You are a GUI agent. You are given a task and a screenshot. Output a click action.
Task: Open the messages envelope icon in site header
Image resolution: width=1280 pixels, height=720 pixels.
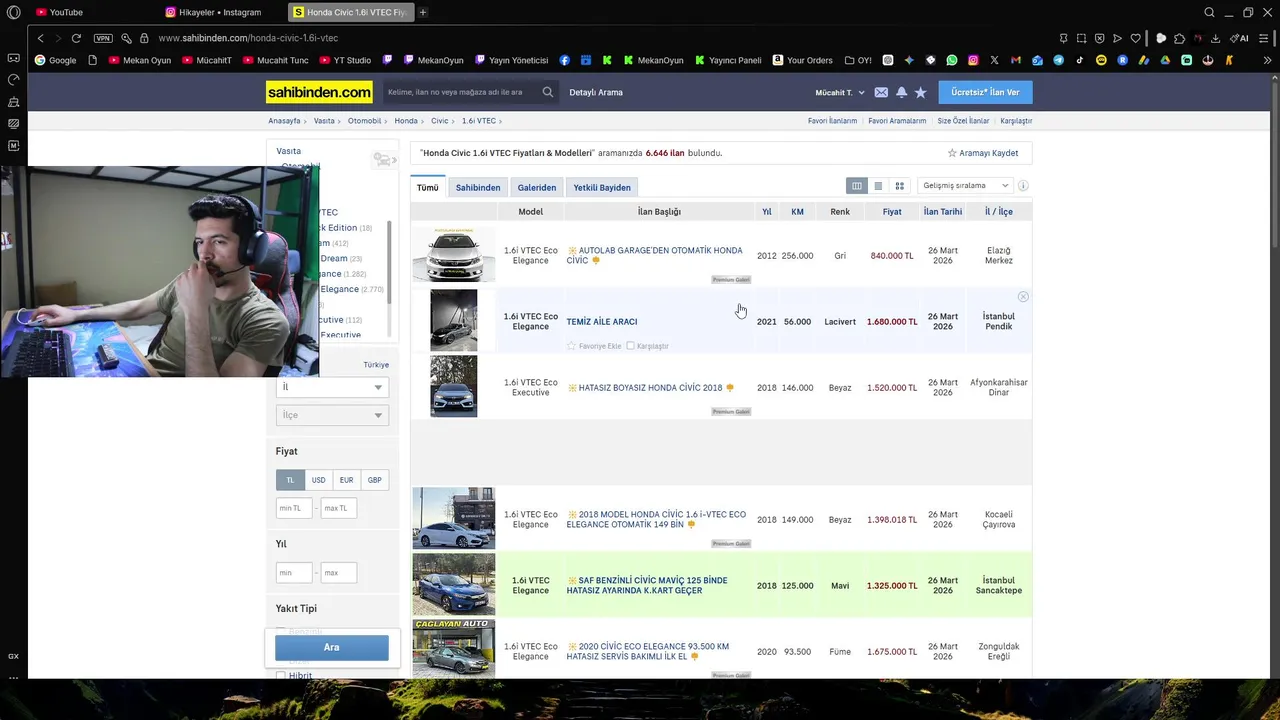tap(881, 92)
